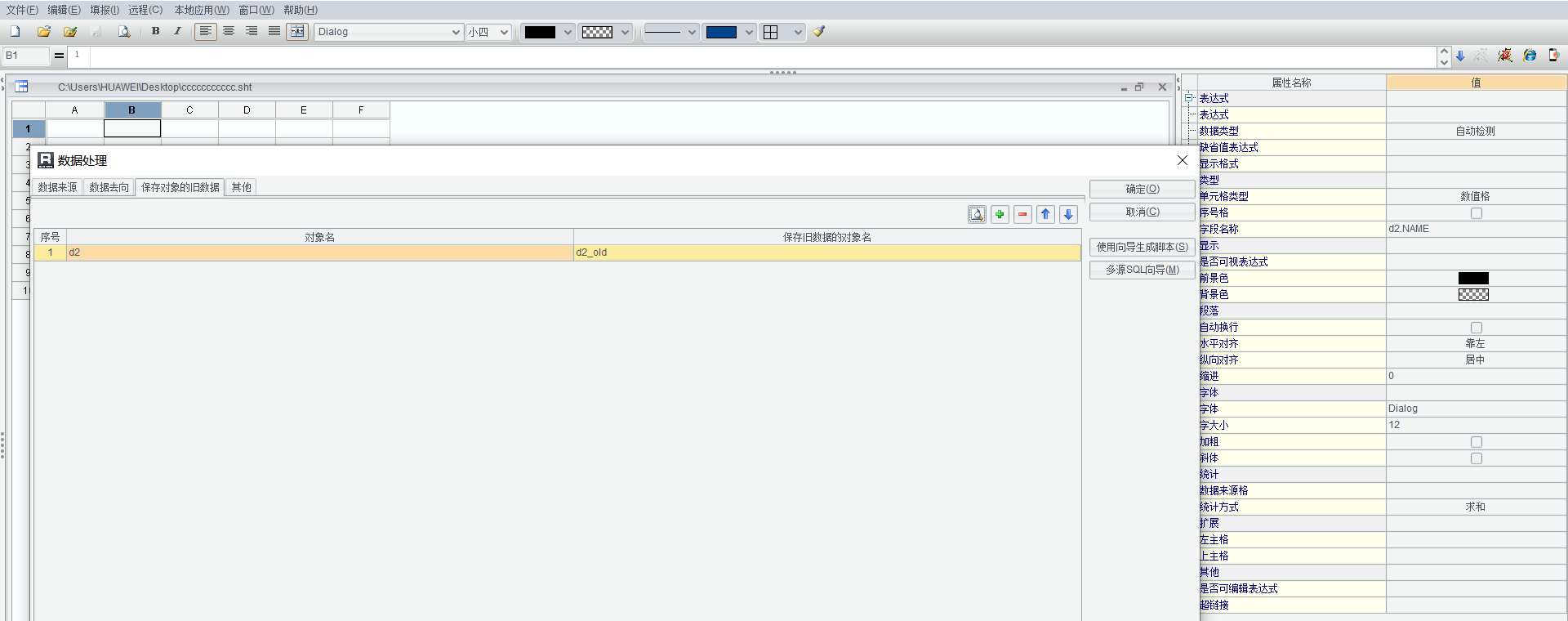Viewport: 1568px width, 621px height.
Task: Open the blue border color dropdown arrow
Action: [x=748, y=32]
